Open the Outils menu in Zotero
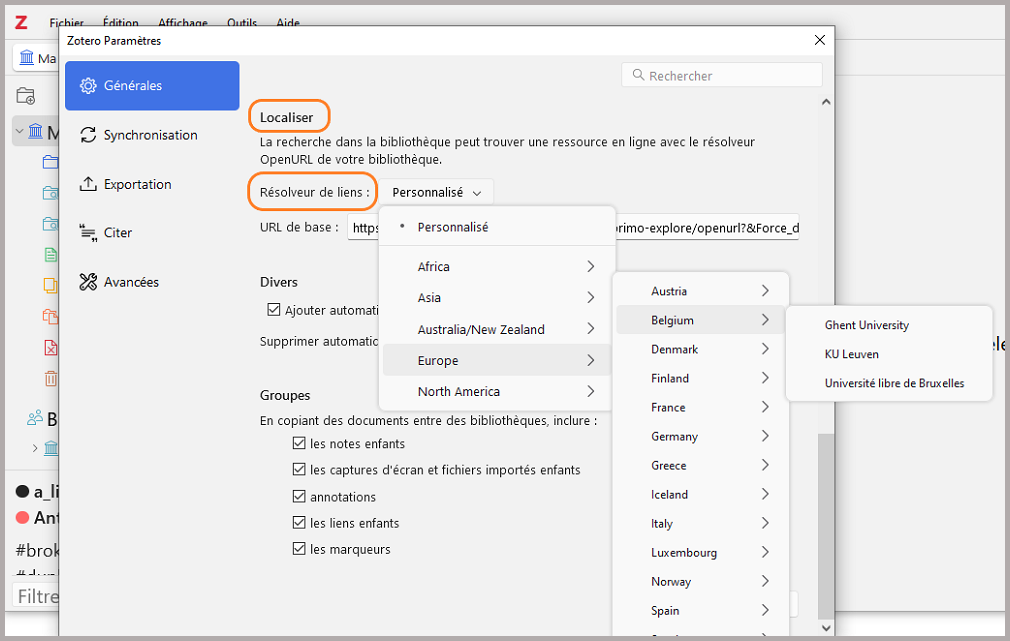The image size is (1010, 641). click(x=242, y=23)
